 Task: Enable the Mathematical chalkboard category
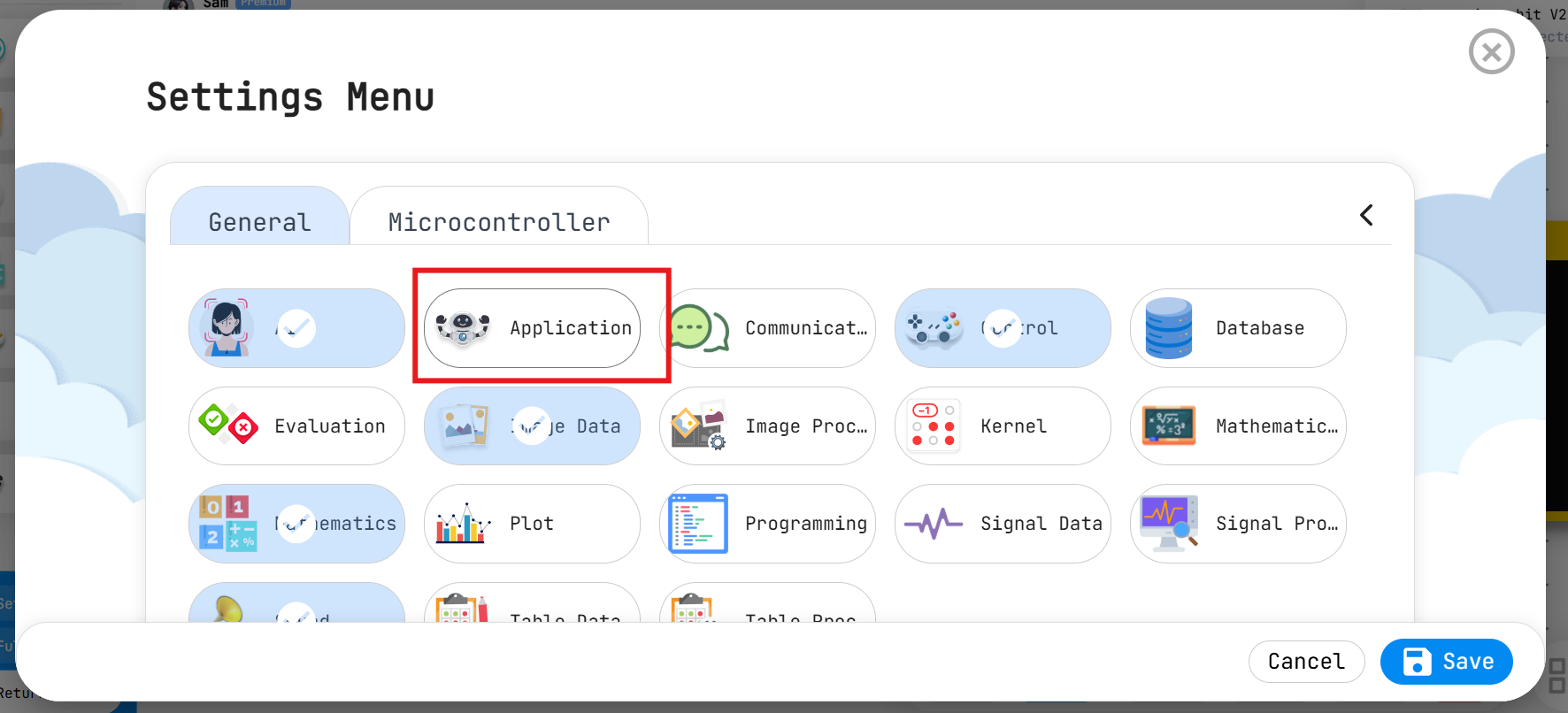coord(1238,425)
